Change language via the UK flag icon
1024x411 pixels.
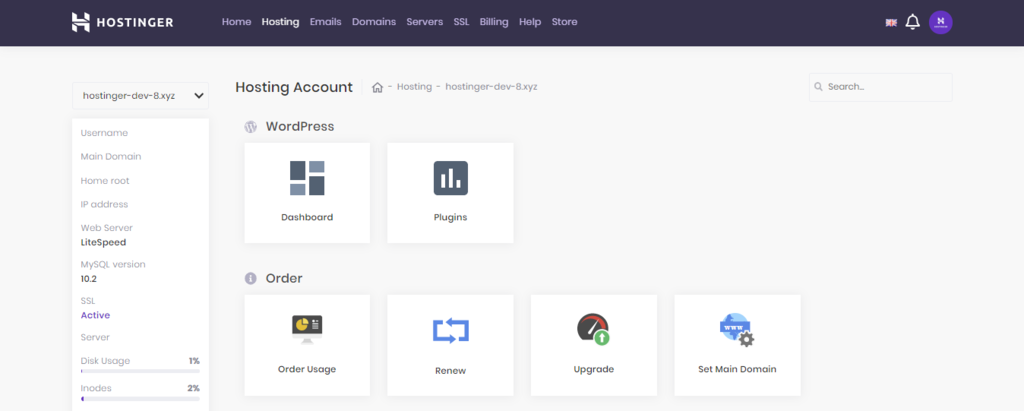(x=891, y=22)
